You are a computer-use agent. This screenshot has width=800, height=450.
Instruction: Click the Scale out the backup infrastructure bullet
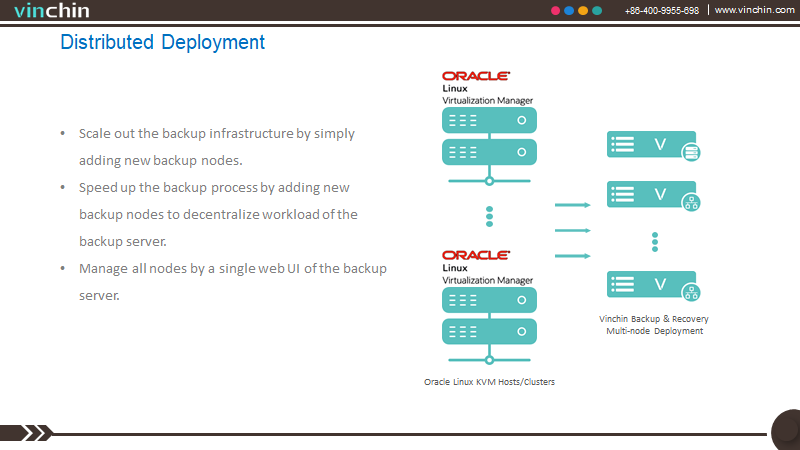click(217, 147)
